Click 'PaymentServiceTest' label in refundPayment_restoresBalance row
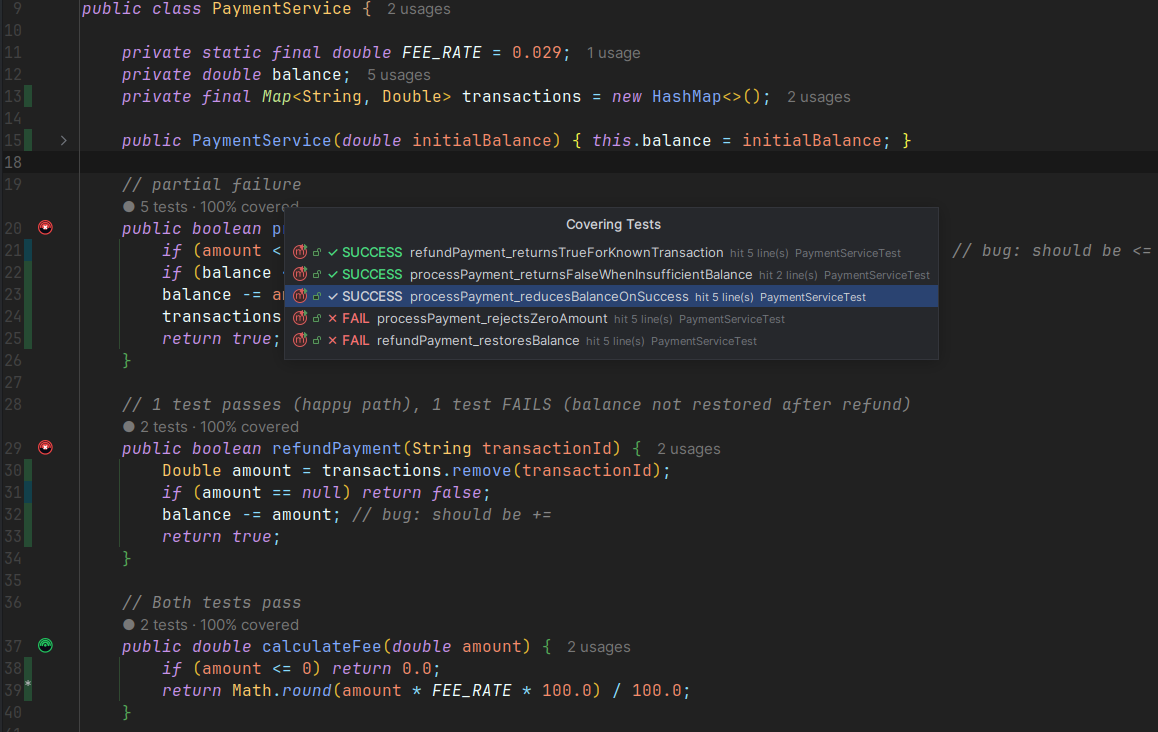 (x=704, y=341)
